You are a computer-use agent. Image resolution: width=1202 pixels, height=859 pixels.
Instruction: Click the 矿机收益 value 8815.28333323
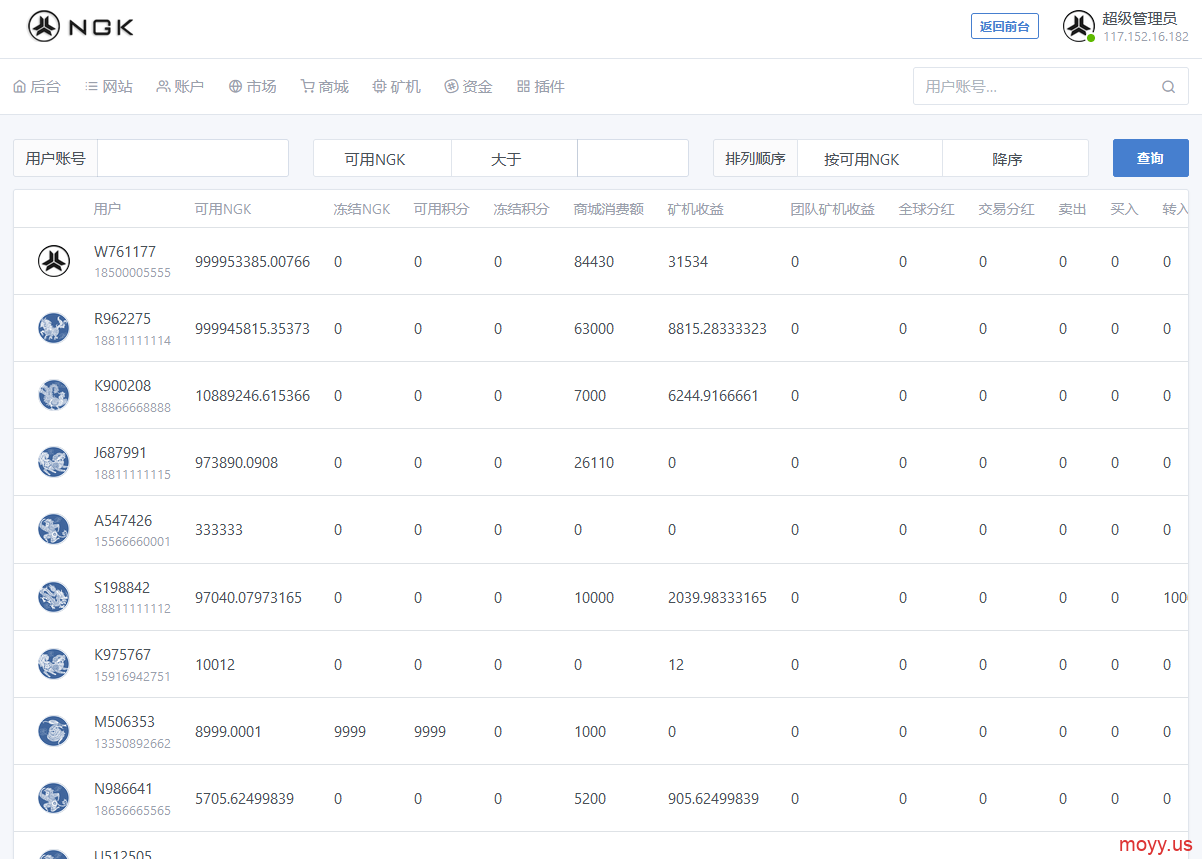[x=718, y=329]
